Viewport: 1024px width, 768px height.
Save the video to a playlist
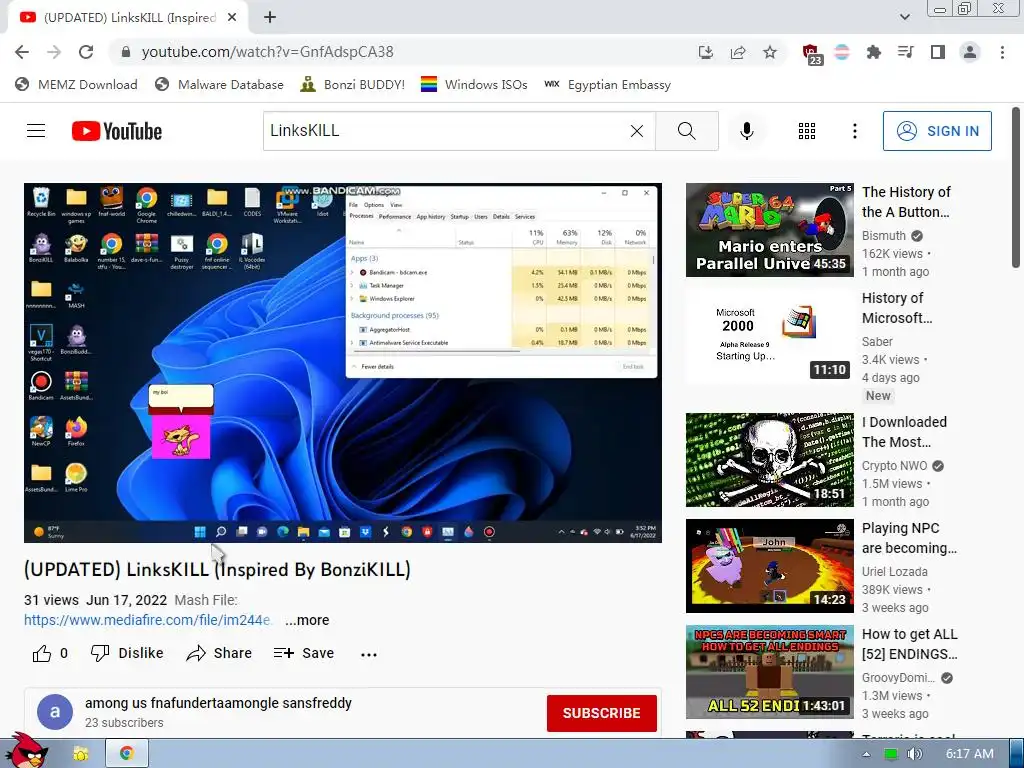(304, 653)
